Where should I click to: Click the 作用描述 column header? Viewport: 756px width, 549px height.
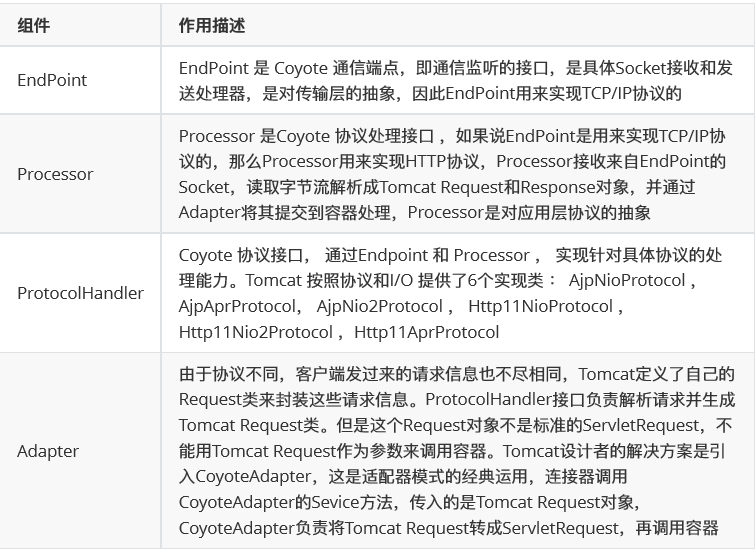212,26
